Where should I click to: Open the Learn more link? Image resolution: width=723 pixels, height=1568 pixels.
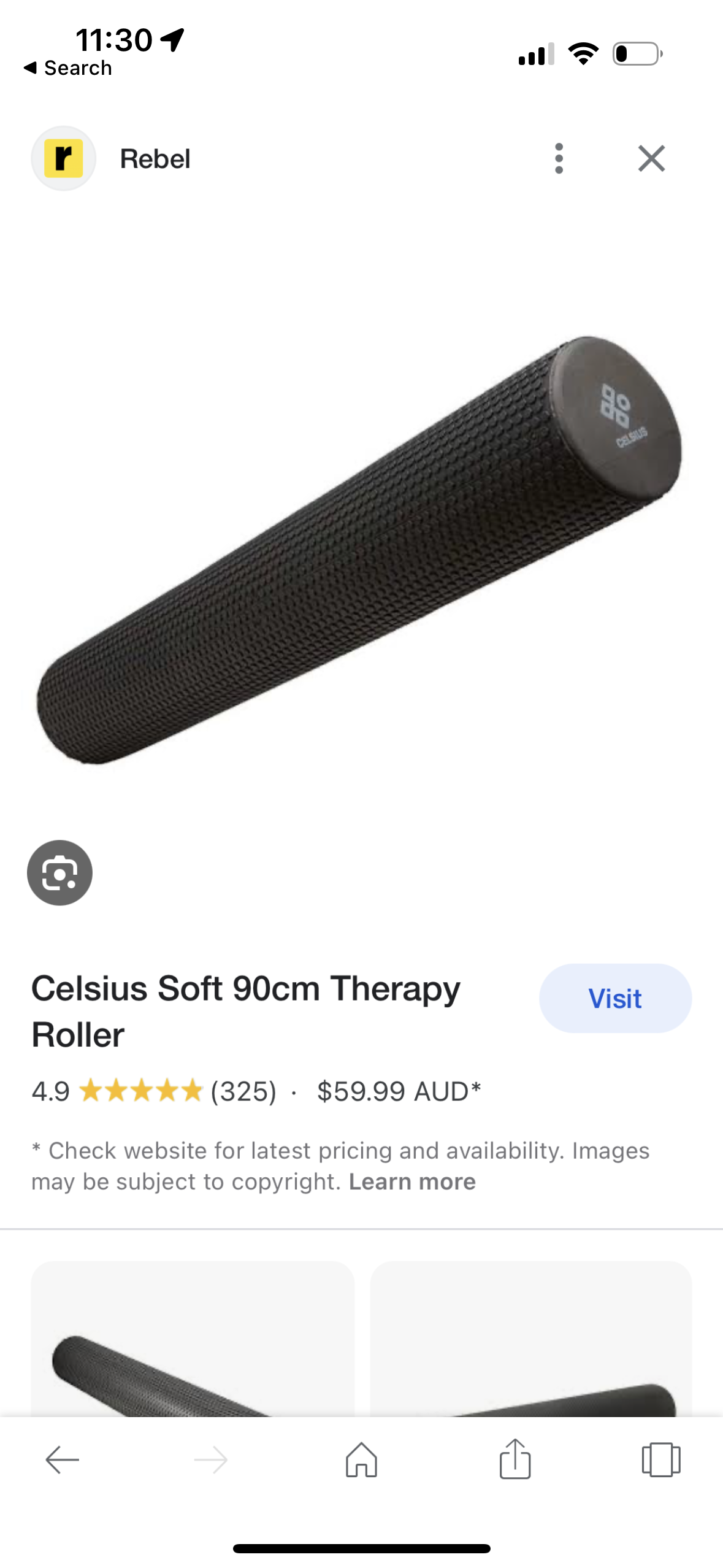pyautogui.click(x=412, y=1181)
